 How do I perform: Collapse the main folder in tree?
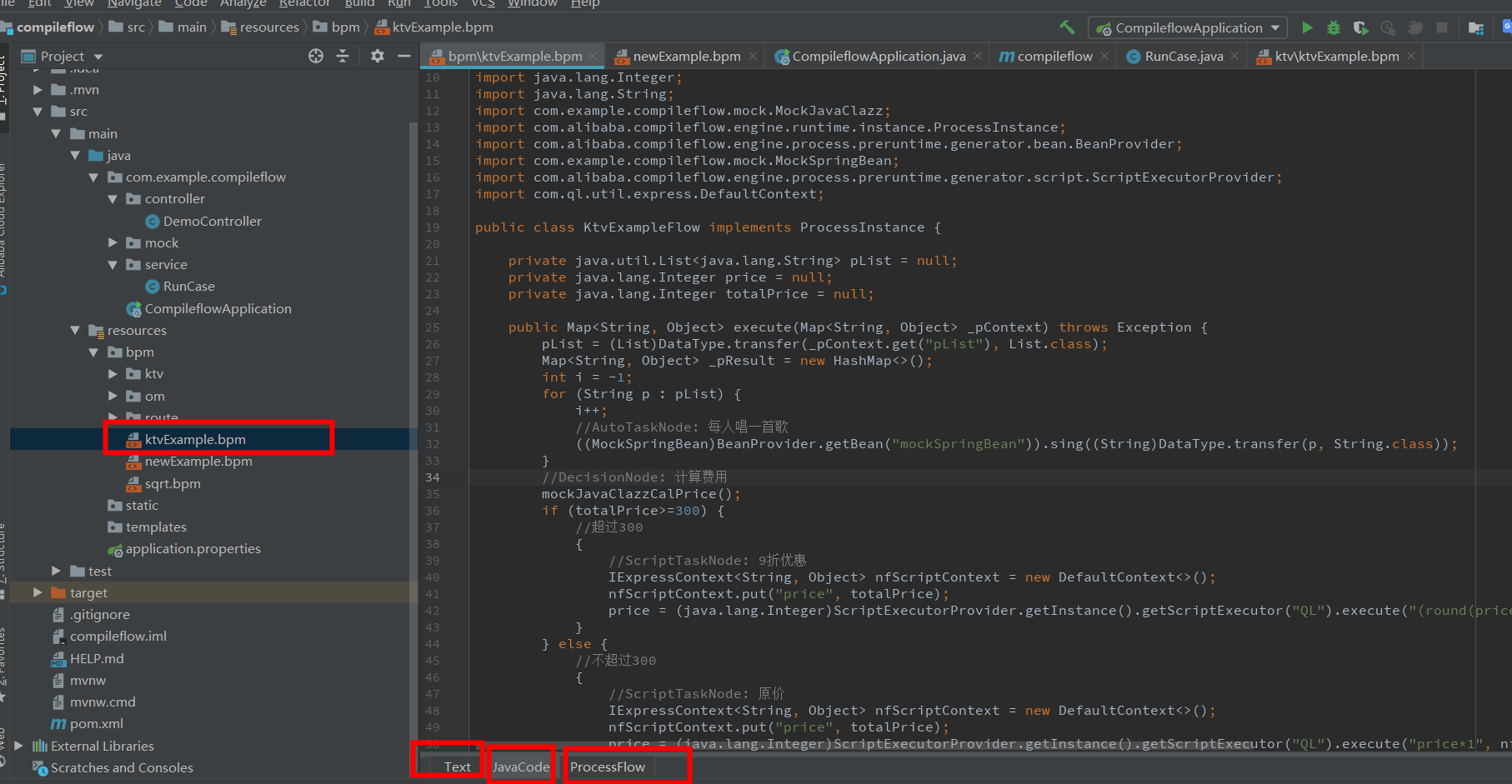coord(56,133)
